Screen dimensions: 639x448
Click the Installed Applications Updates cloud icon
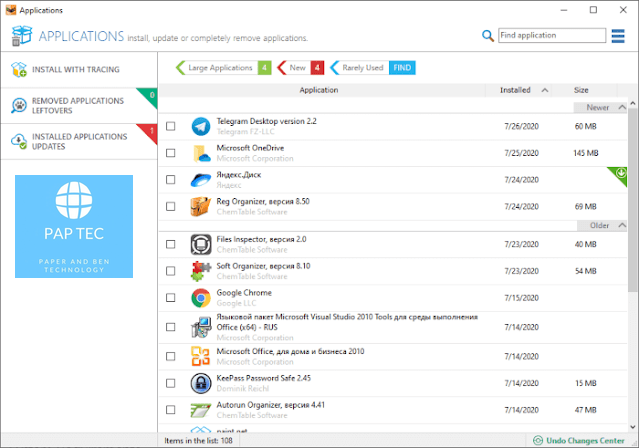[19, 141]
